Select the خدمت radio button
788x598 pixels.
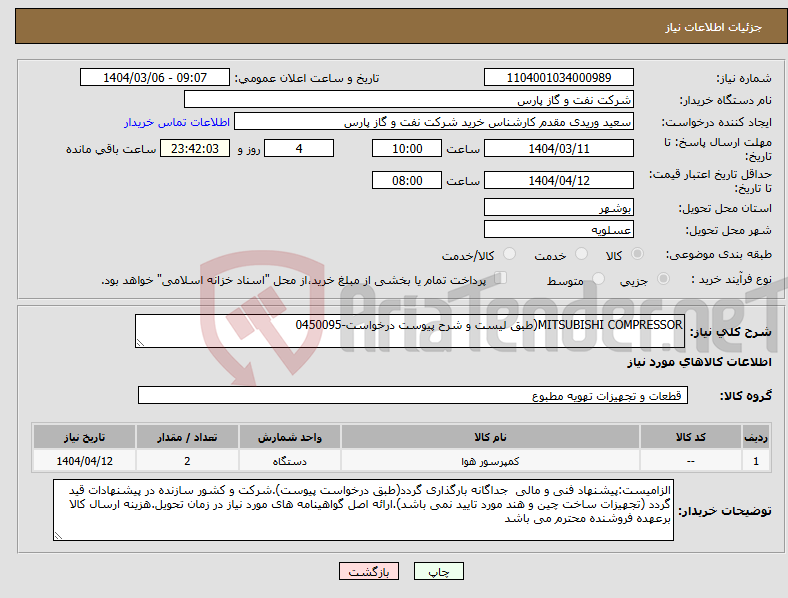click(x=581, y=254)
